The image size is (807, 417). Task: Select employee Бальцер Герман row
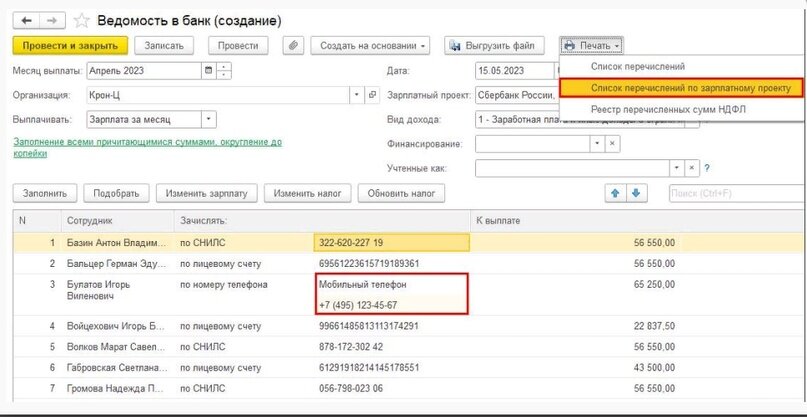pyautogui.click(x=117, y=264)
